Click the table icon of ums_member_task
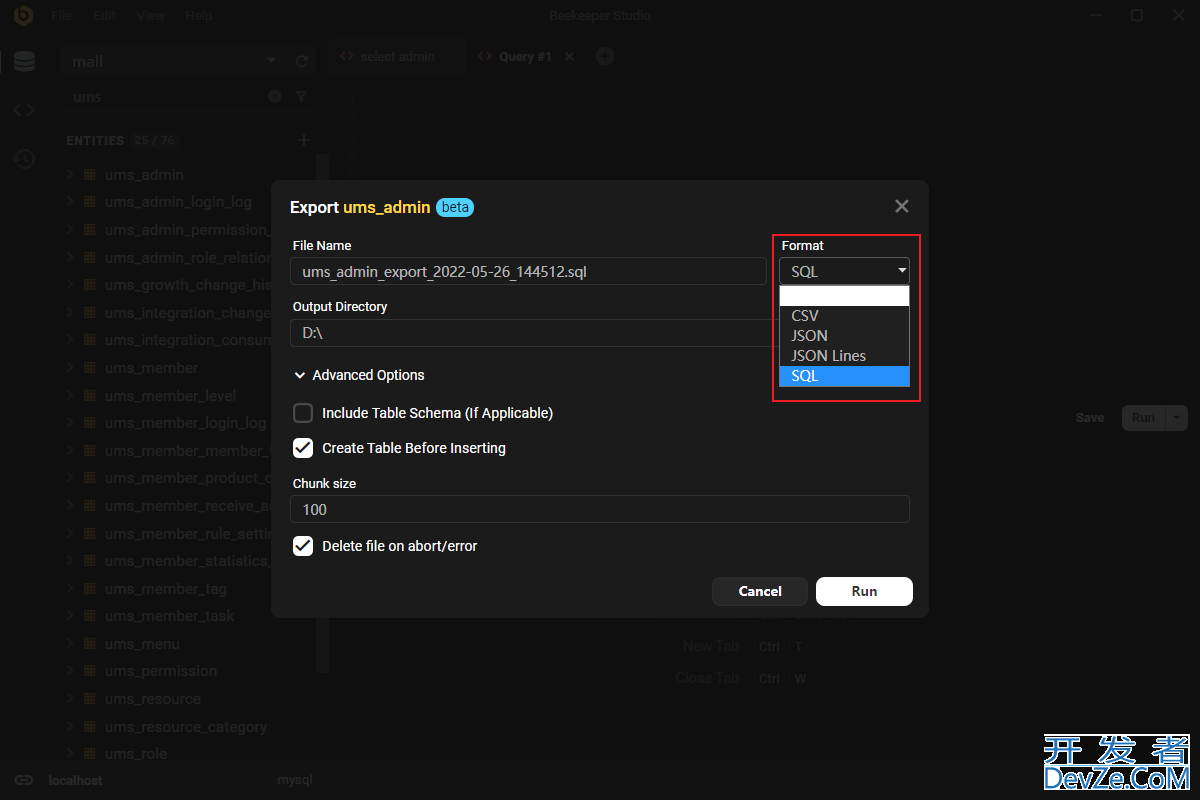 (x=90, y=616)
